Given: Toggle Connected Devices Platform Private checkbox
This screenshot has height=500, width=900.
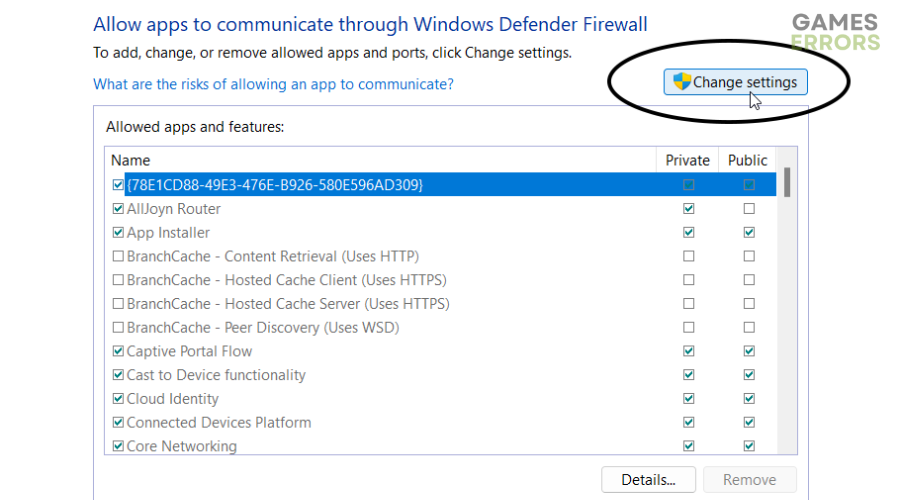Looking at the screenshot, I should point(689,423).
